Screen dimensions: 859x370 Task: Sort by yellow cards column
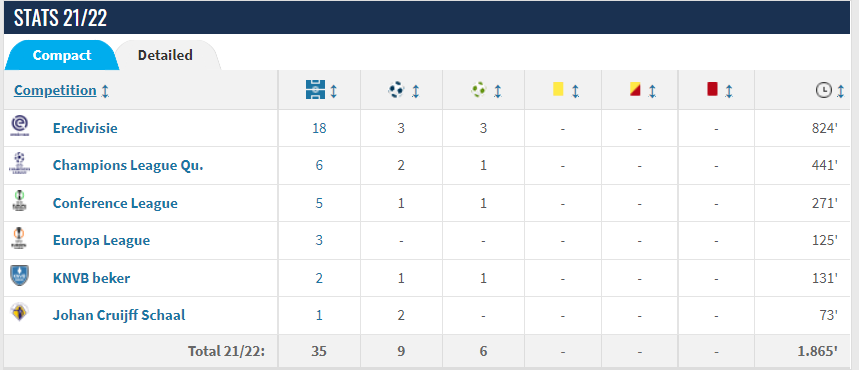pyautogui.click(x=566, y=90)
